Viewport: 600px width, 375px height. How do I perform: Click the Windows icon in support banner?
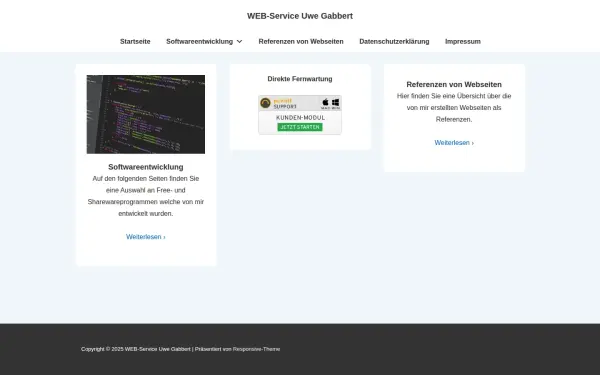pos(335,103)
